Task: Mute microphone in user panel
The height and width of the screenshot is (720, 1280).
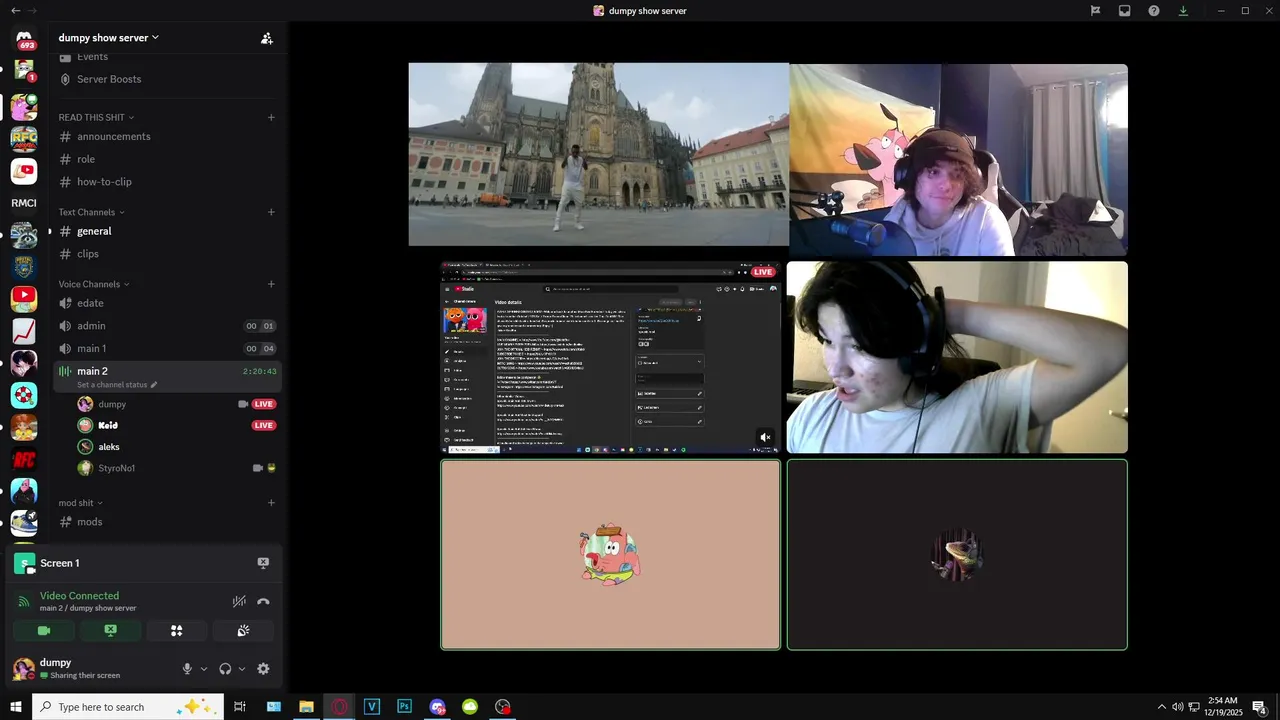Action: [x=187, y=669]
